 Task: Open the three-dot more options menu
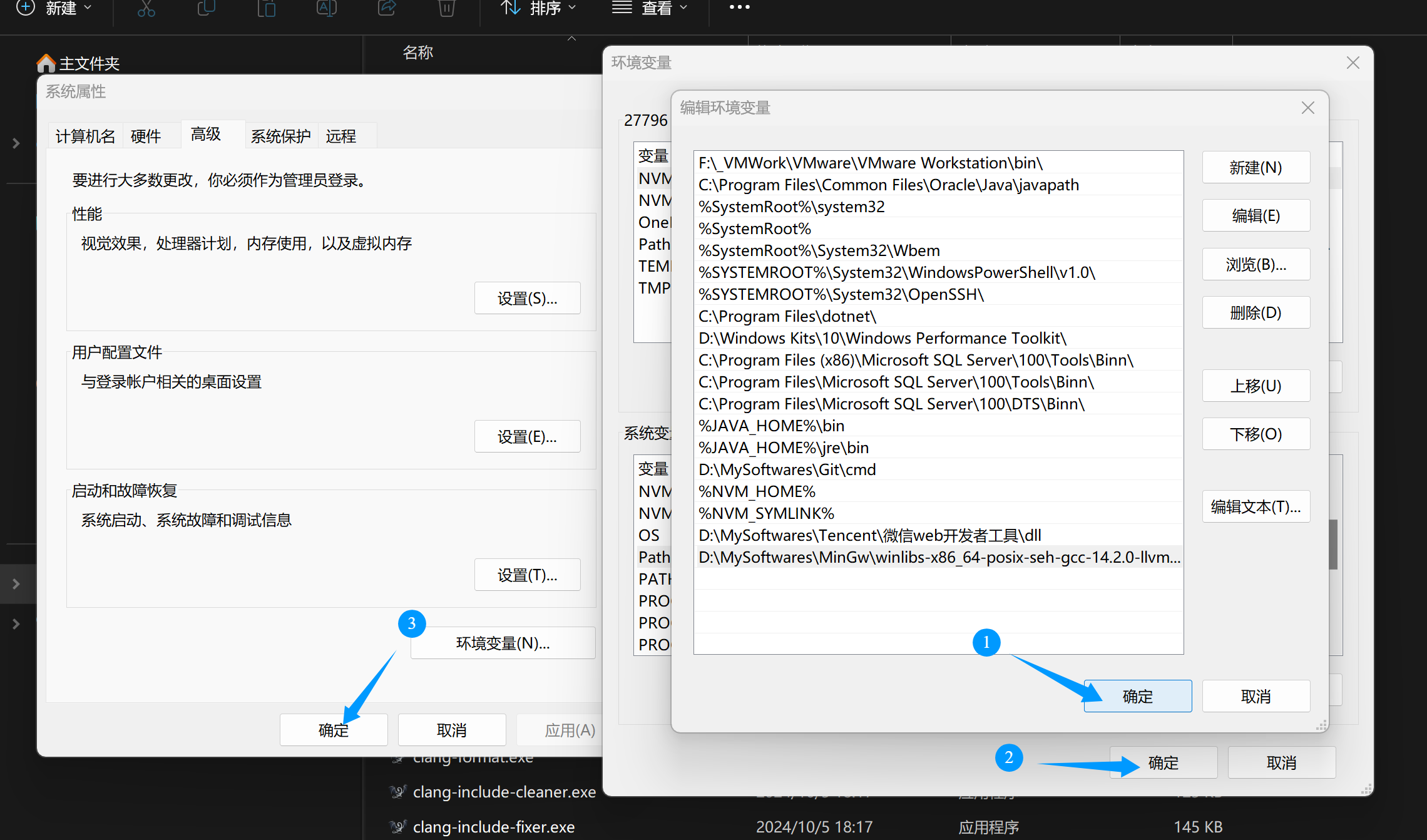[739, 8]
